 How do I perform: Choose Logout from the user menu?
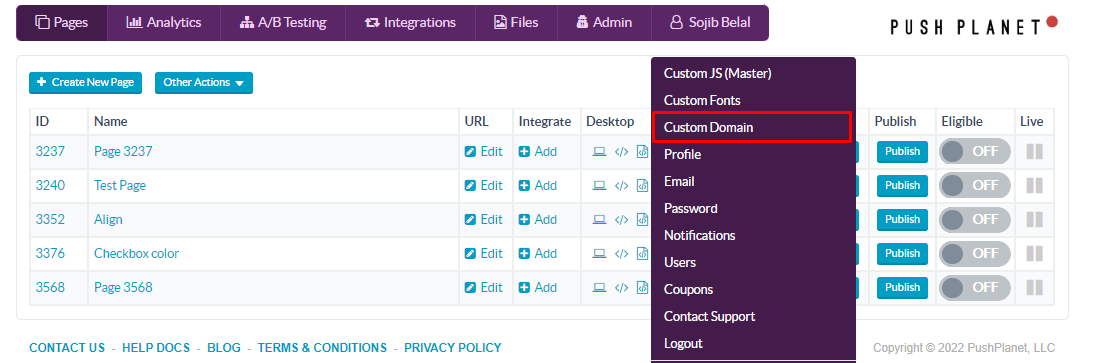683,343
